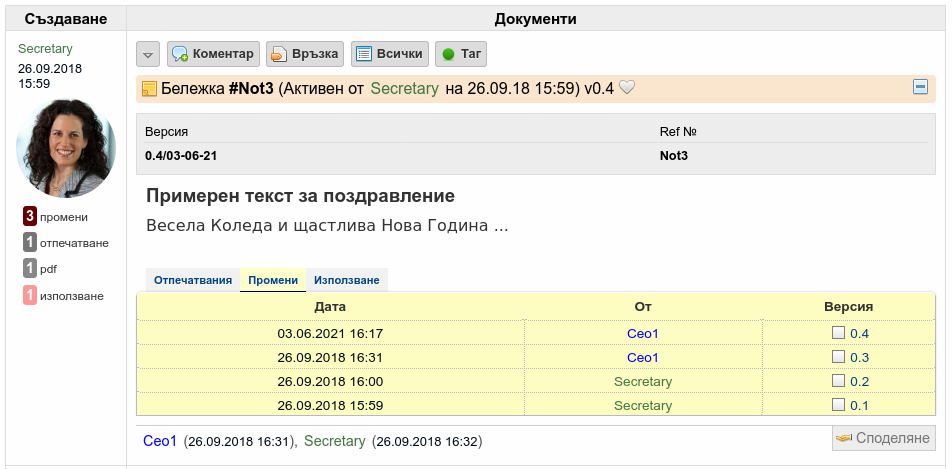Check the version 0.4 checkbox
The width and height of the screenshot is (952, 469).
click(838, 332)
